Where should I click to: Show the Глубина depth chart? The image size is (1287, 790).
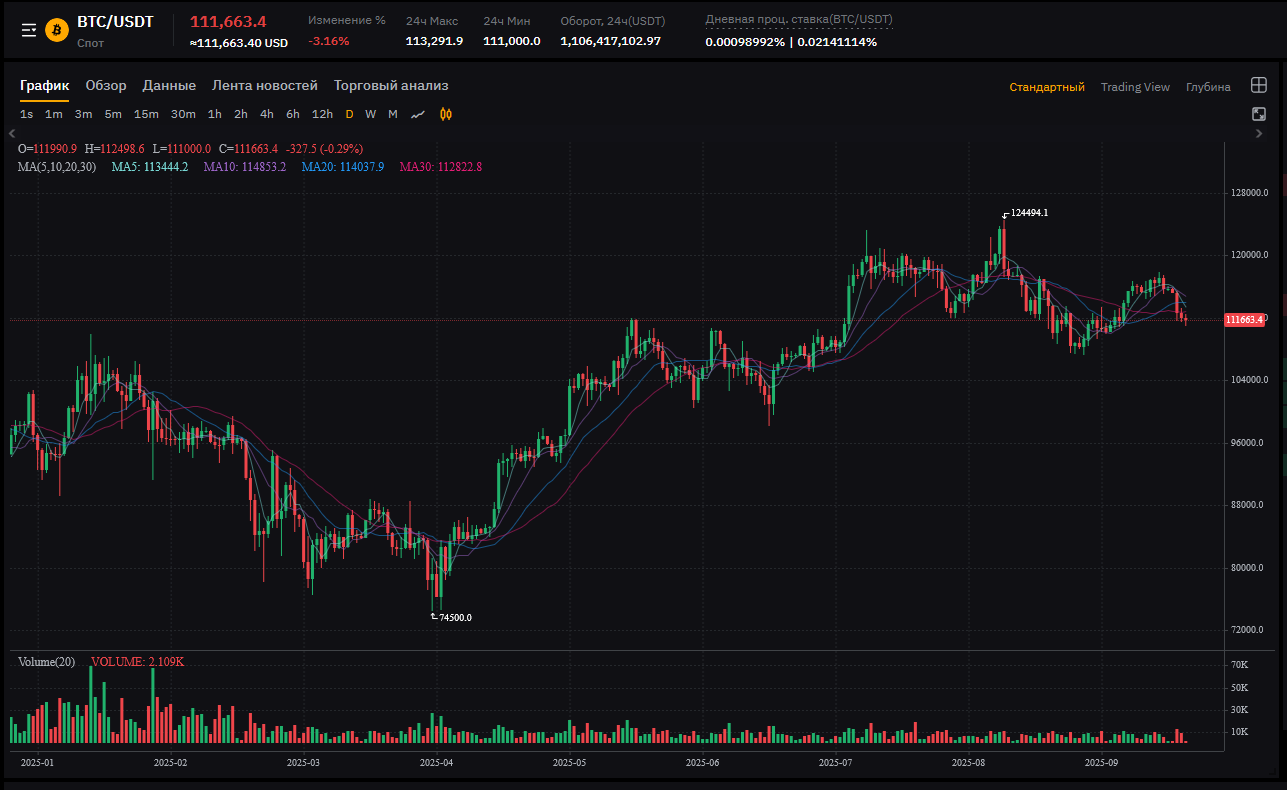tap(1208, 87)
